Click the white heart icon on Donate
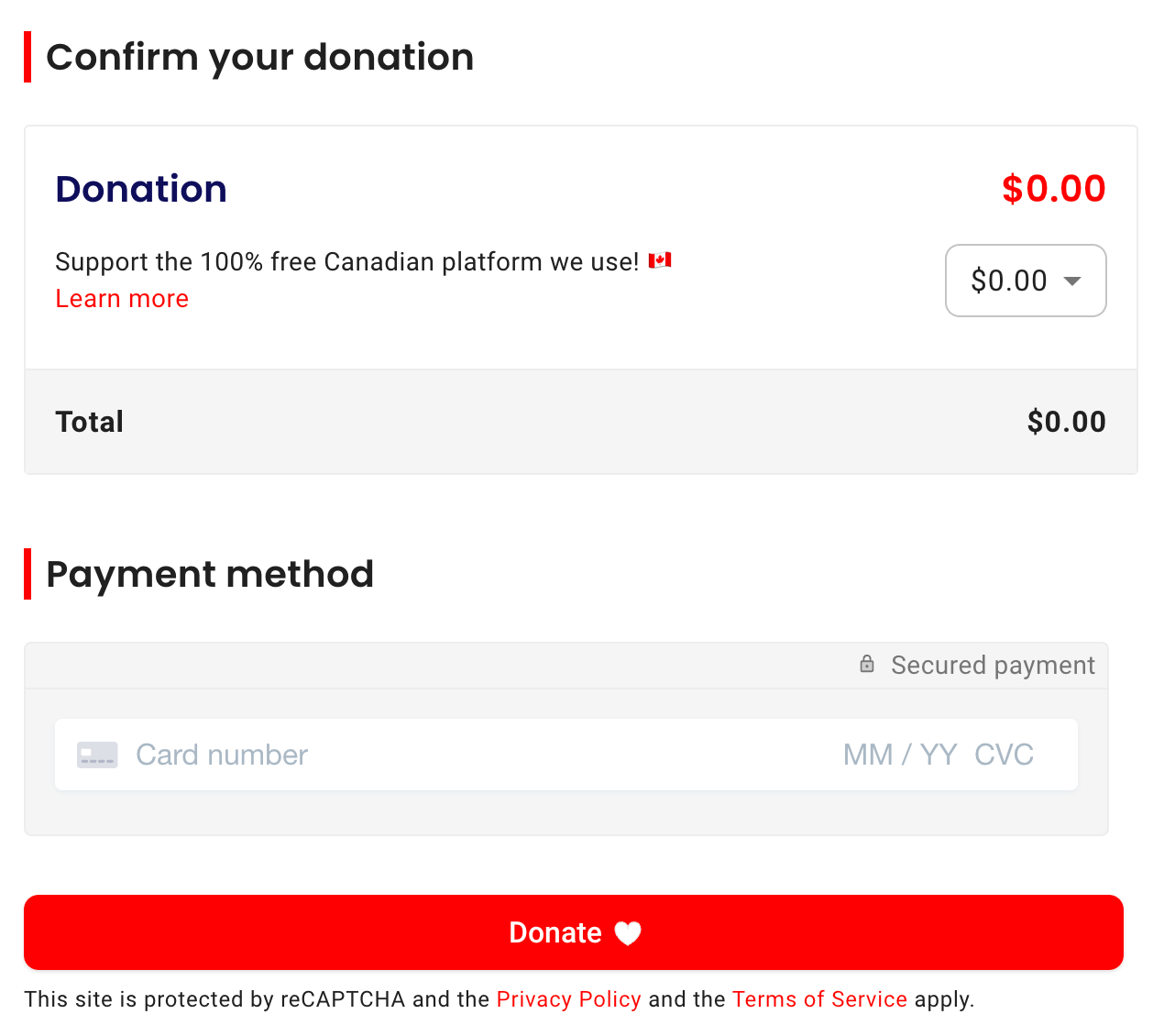The height and width of the screenshot is (1036, 1164). point(628,933)
